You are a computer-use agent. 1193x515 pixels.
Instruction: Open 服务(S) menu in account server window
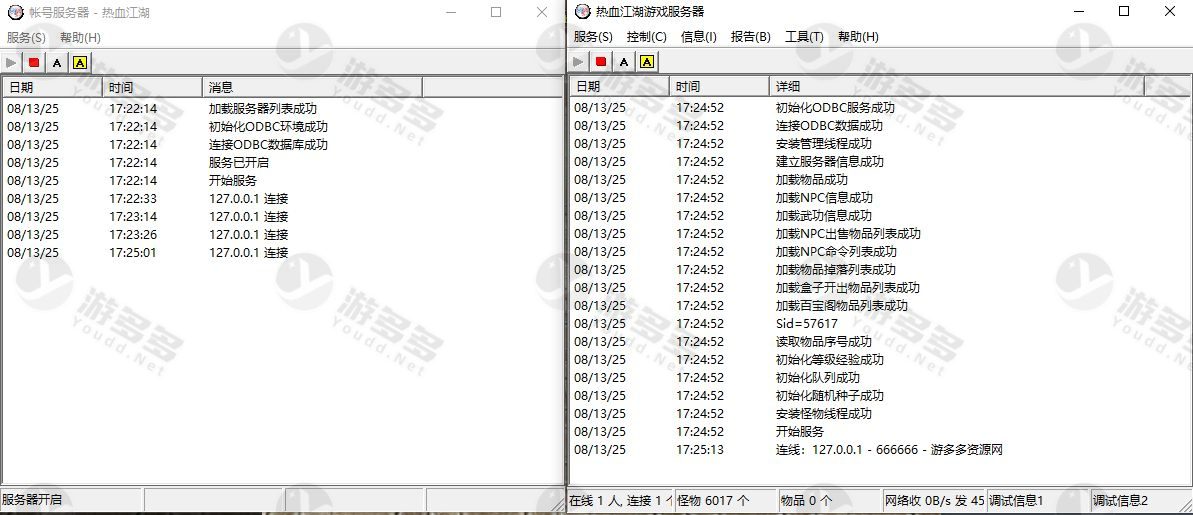click(26, 37)
